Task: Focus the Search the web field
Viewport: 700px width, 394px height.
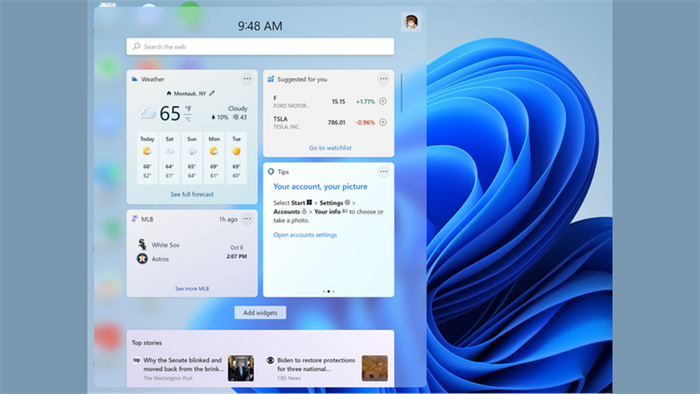Action: pyautogui.click(x=260, y=46)
